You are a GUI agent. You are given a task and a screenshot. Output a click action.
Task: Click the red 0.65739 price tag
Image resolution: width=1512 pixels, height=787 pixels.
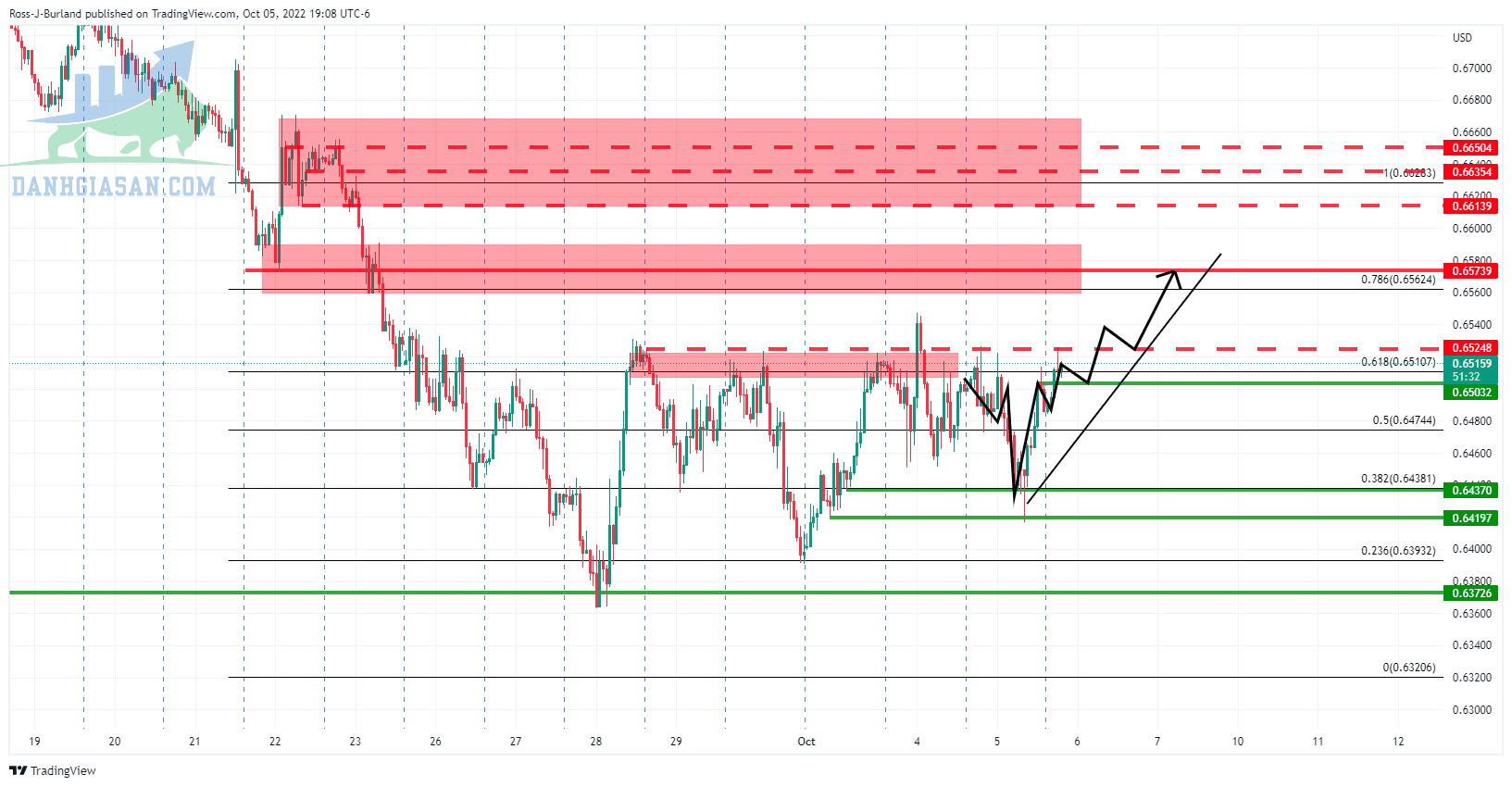tap(1471, 271)
